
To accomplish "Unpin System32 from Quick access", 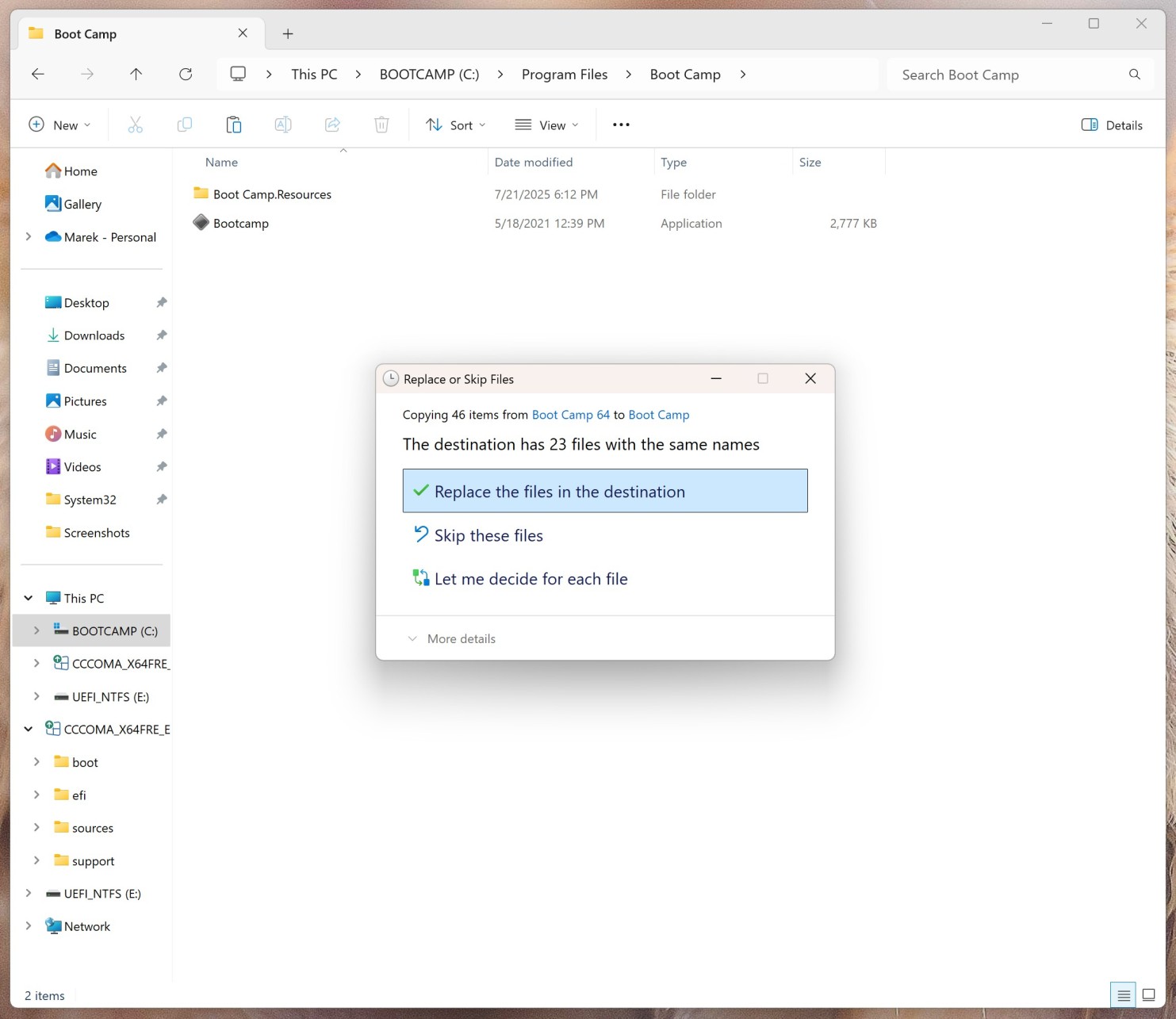I will tap(162, 500).
